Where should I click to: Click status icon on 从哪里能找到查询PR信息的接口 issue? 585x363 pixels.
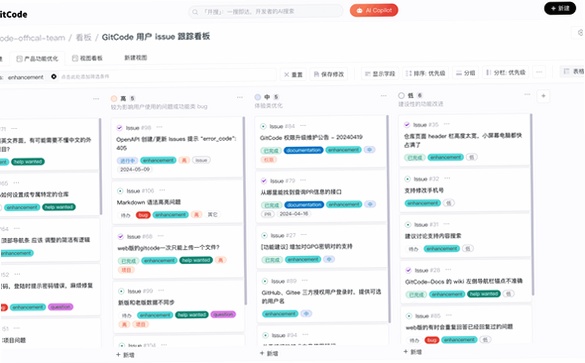tap(264, 181)
